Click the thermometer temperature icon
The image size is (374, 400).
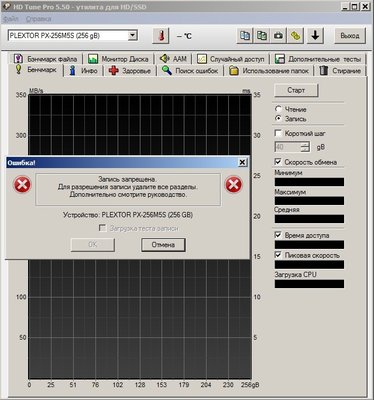click(x=161, y=36)
